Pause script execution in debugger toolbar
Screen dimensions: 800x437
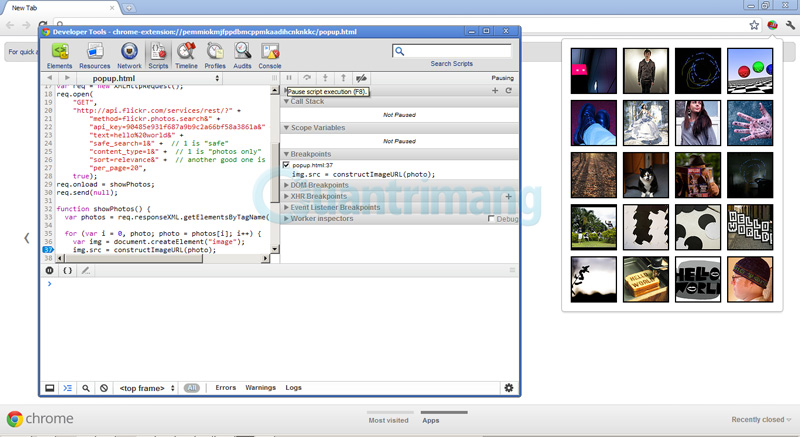[x=289, y=78]
